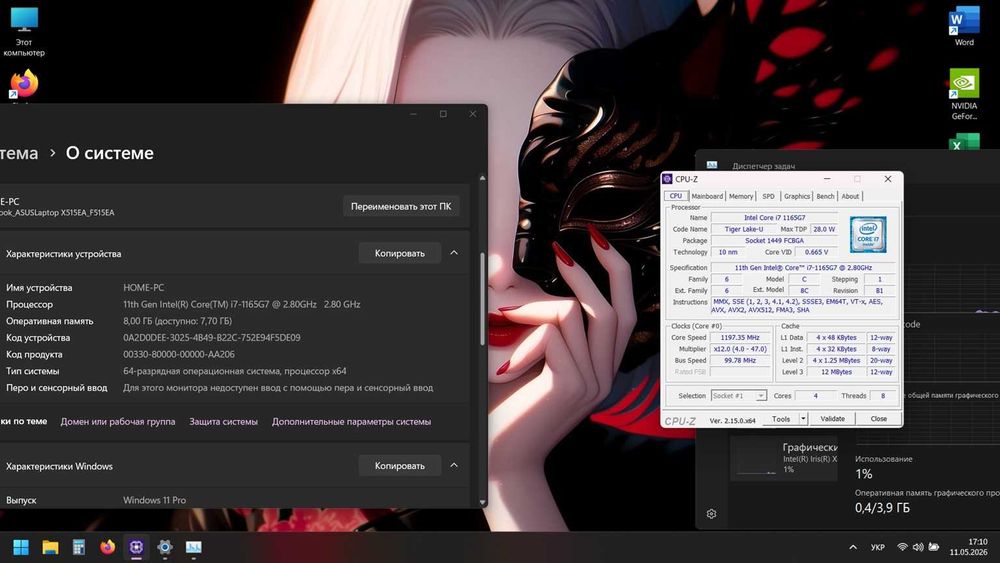
Task: Copy device specs with Копировать button
Action: click(x=399, y=253)
